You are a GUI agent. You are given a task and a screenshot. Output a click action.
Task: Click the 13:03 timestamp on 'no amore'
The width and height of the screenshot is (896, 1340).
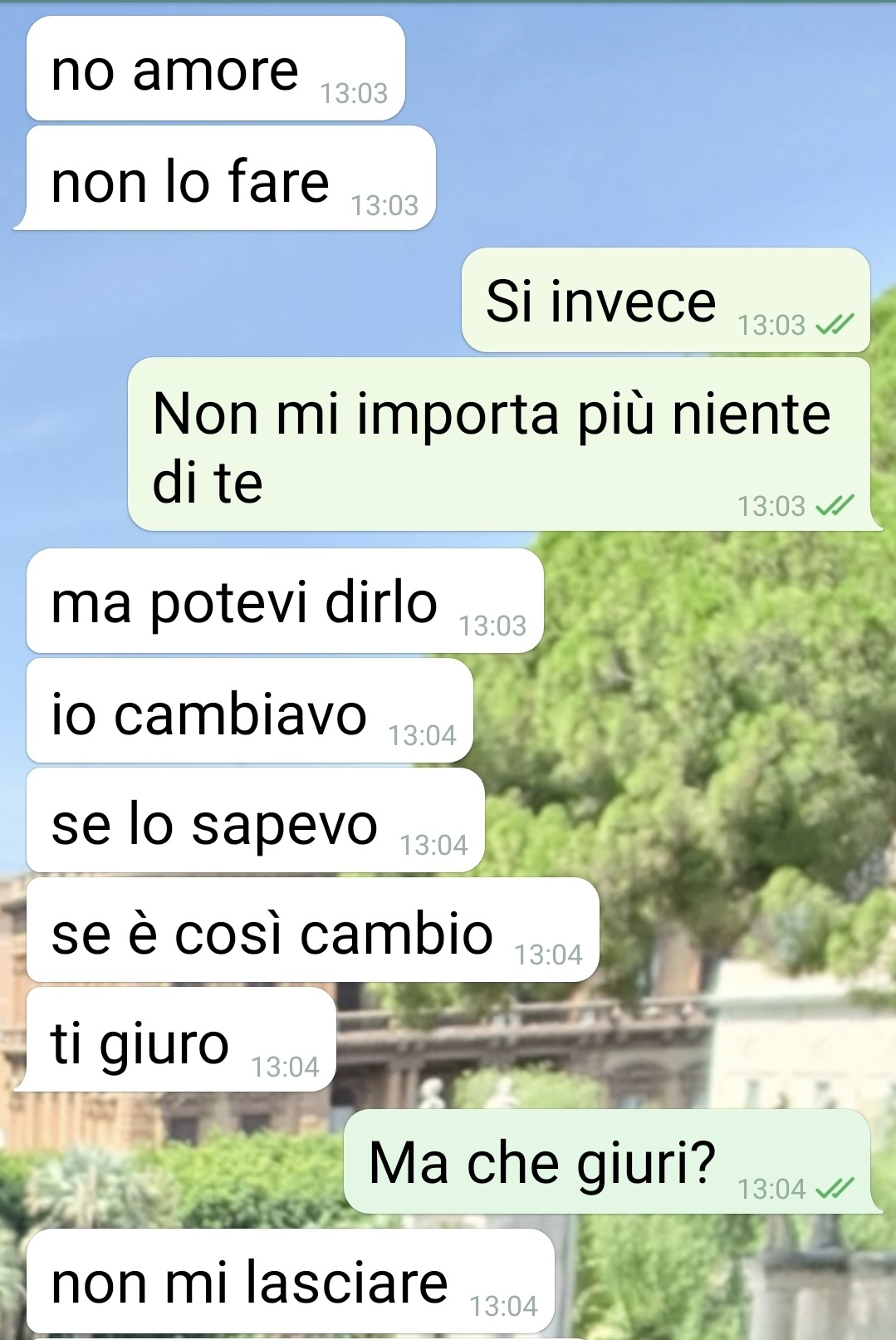355,94
